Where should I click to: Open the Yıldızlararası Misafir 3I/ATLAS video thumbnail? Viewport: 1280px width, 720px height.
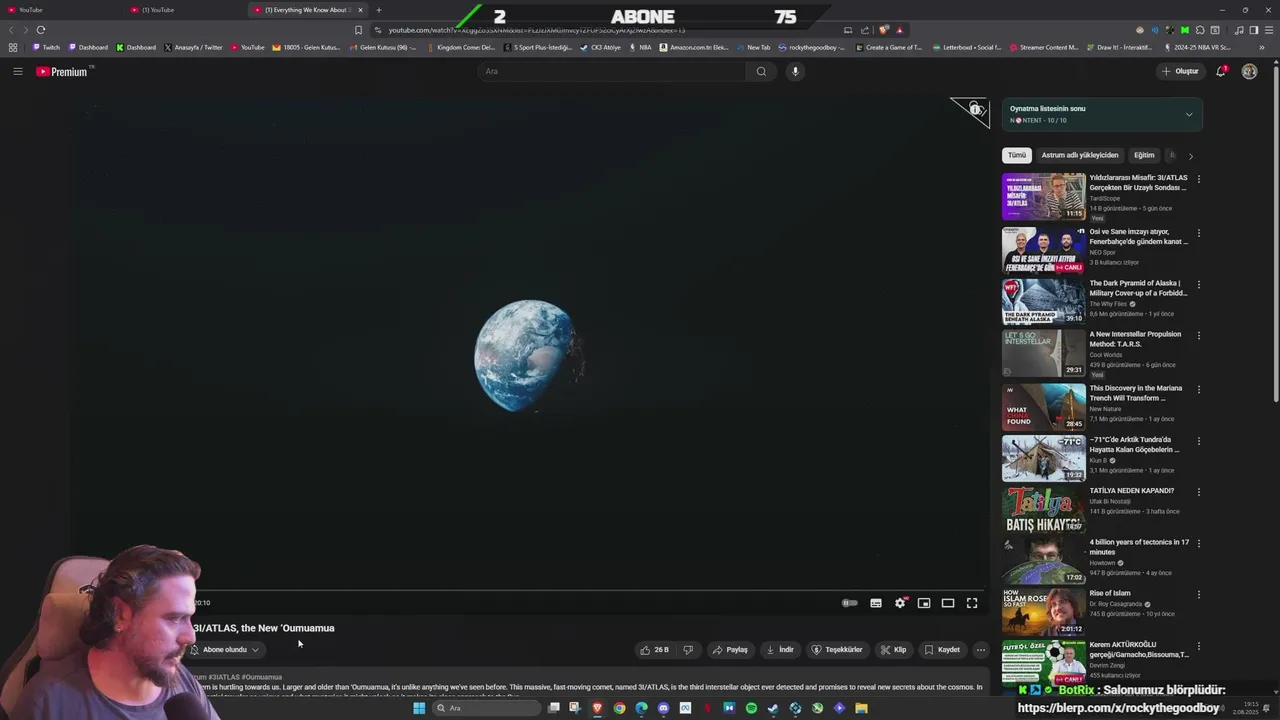click(1043, 196)
